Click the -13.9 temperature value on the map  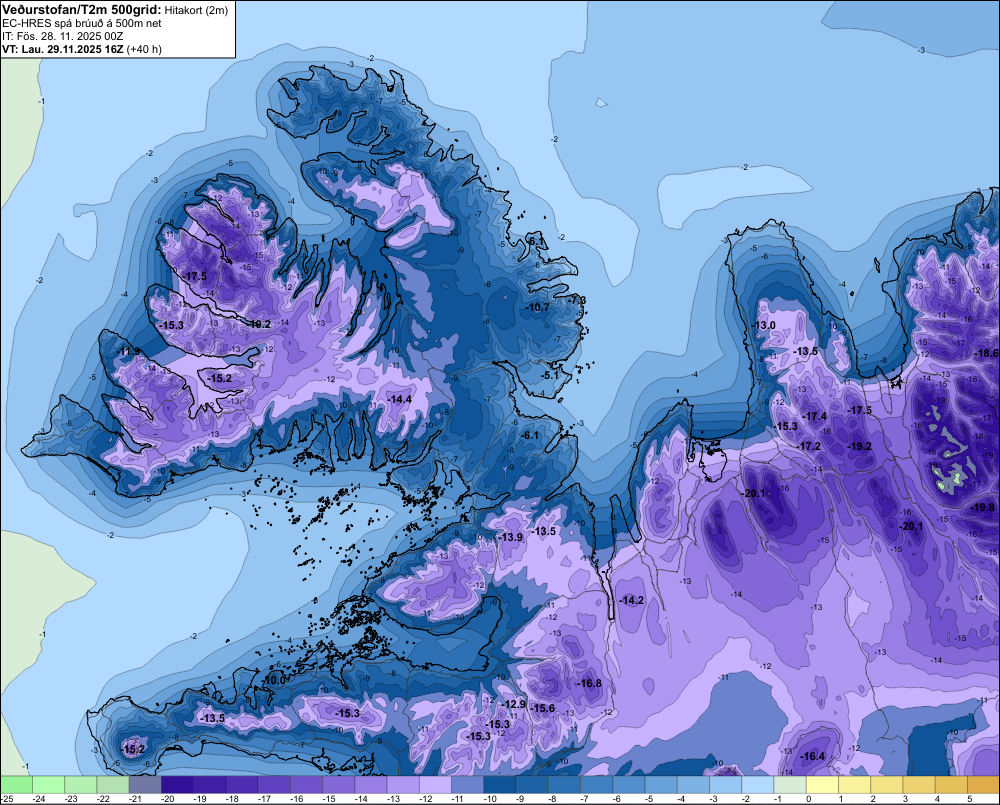click(511, 537)
